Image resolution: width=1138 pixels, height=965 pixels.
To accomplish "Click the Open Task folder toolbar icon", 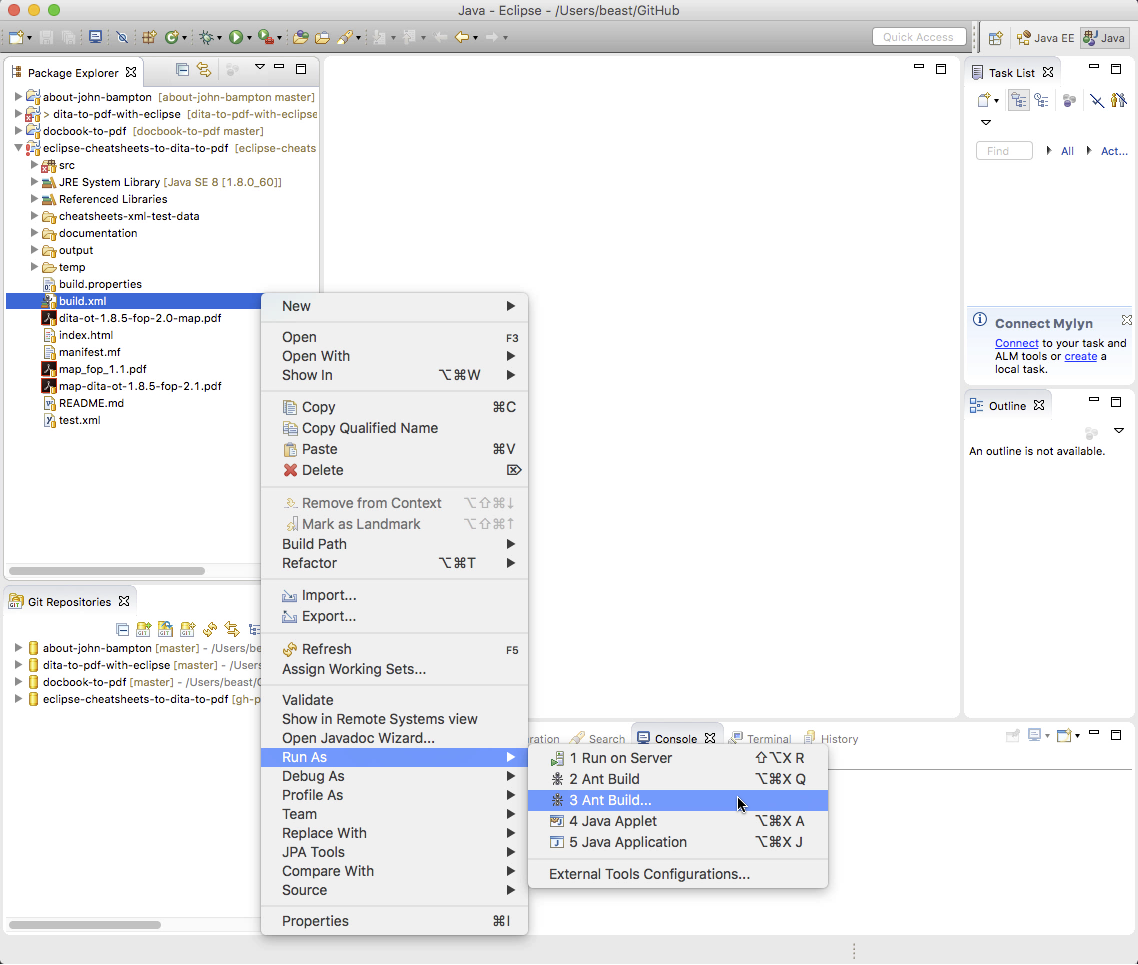I will (322, 37).
